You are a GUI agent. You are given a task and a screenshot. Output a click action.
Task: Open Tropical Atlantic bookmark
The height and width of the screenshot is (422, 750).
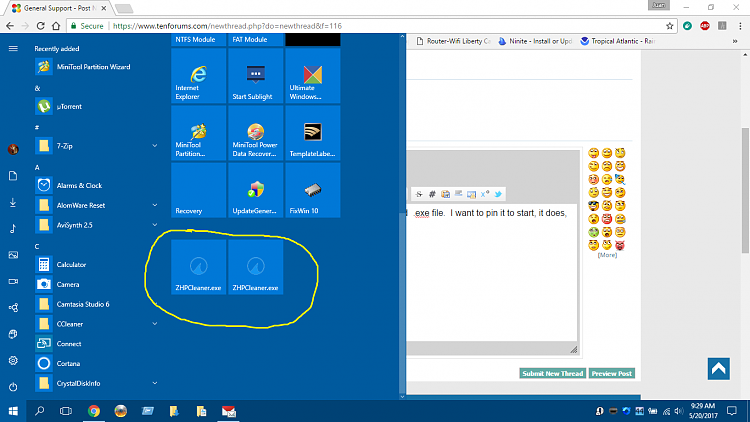click(x=618, y=41)
